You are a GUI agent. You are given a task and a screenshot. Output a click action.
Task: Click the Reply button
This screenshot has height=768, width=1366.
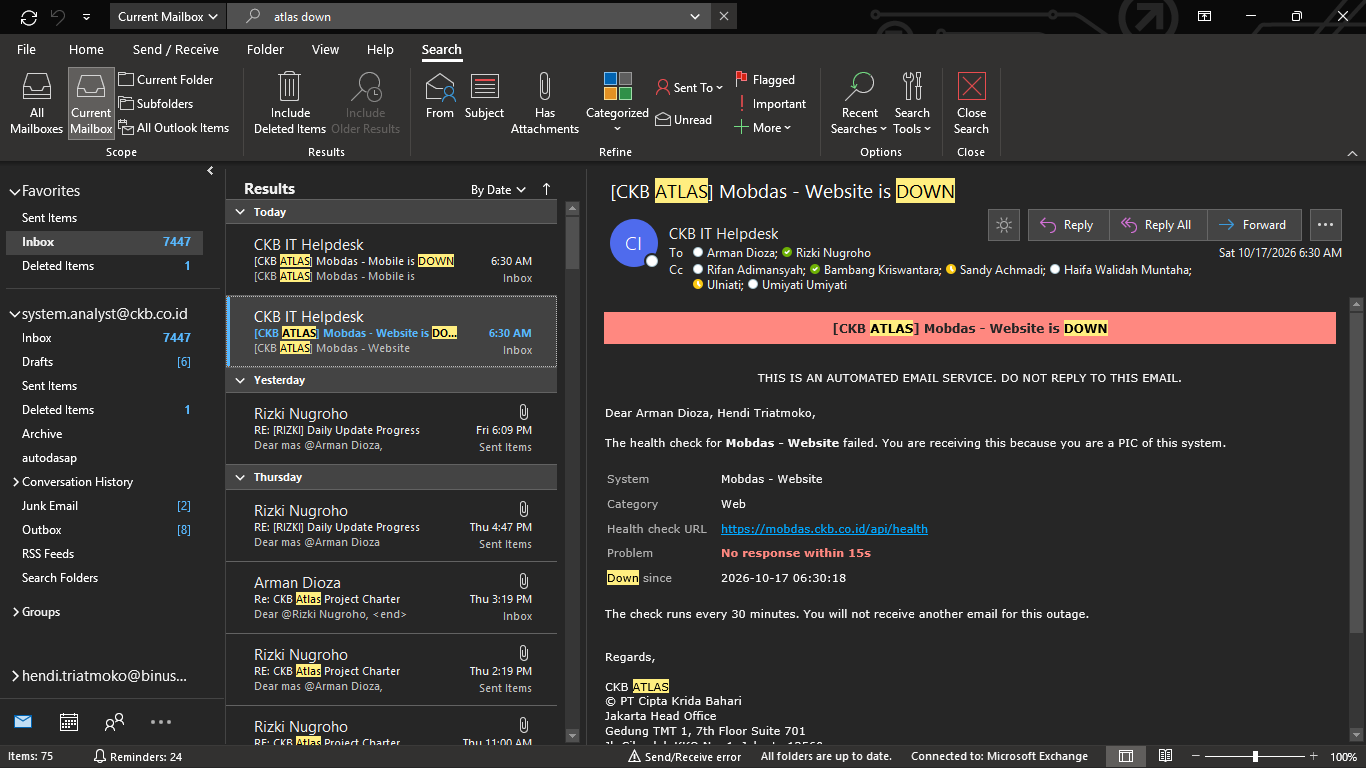pyautogui.click(x=1068, y=225)
